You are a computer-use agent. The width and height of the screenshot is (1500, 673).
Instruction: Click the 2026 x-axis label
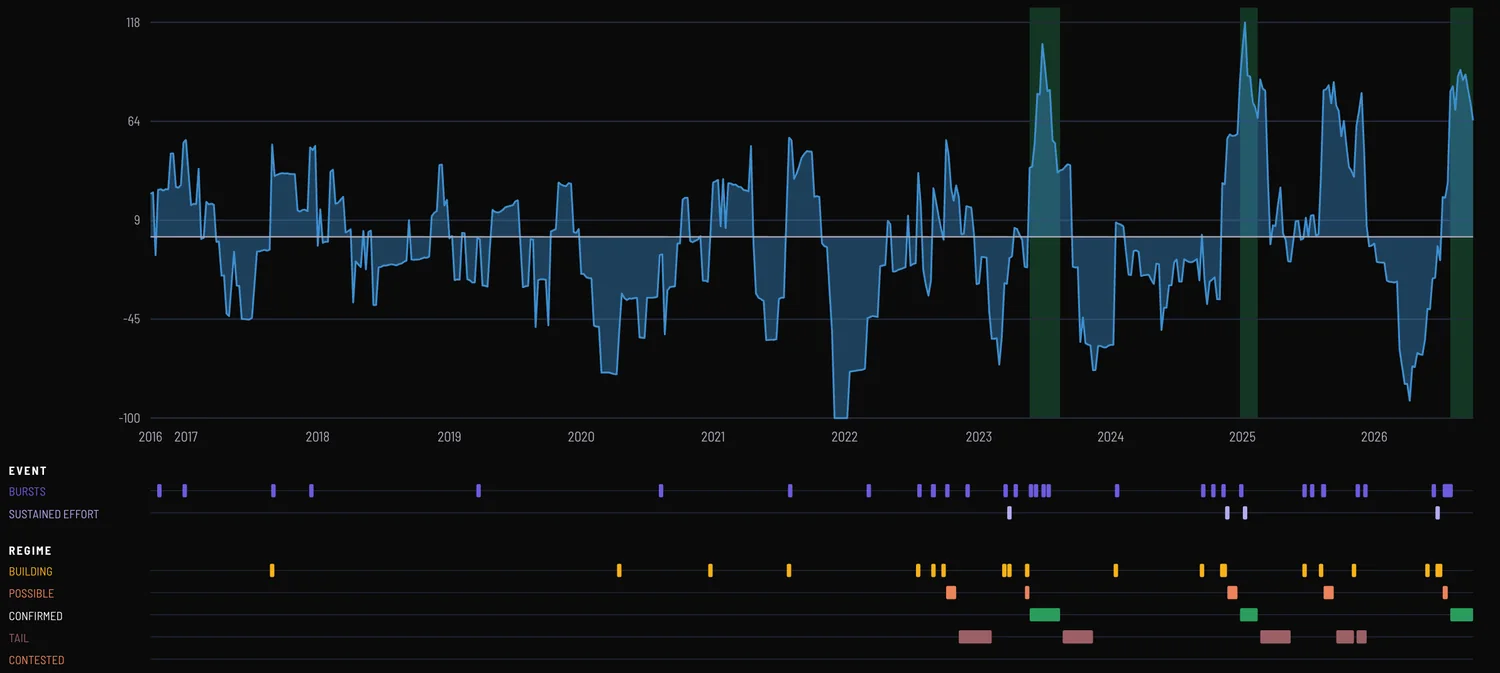1375,437
